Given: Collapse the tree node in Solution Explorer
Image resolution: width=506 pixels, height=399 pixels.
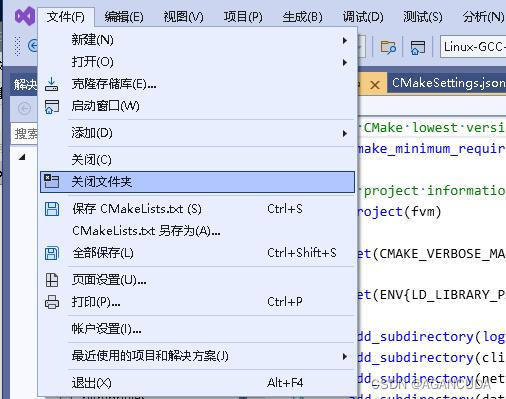Looking at the screenshot, I should tap(22, 157).
